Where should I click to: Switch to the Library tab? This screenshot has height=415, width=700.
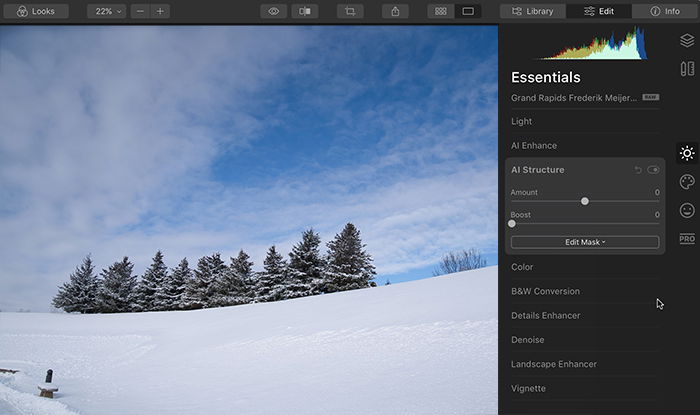coord(533,11)
